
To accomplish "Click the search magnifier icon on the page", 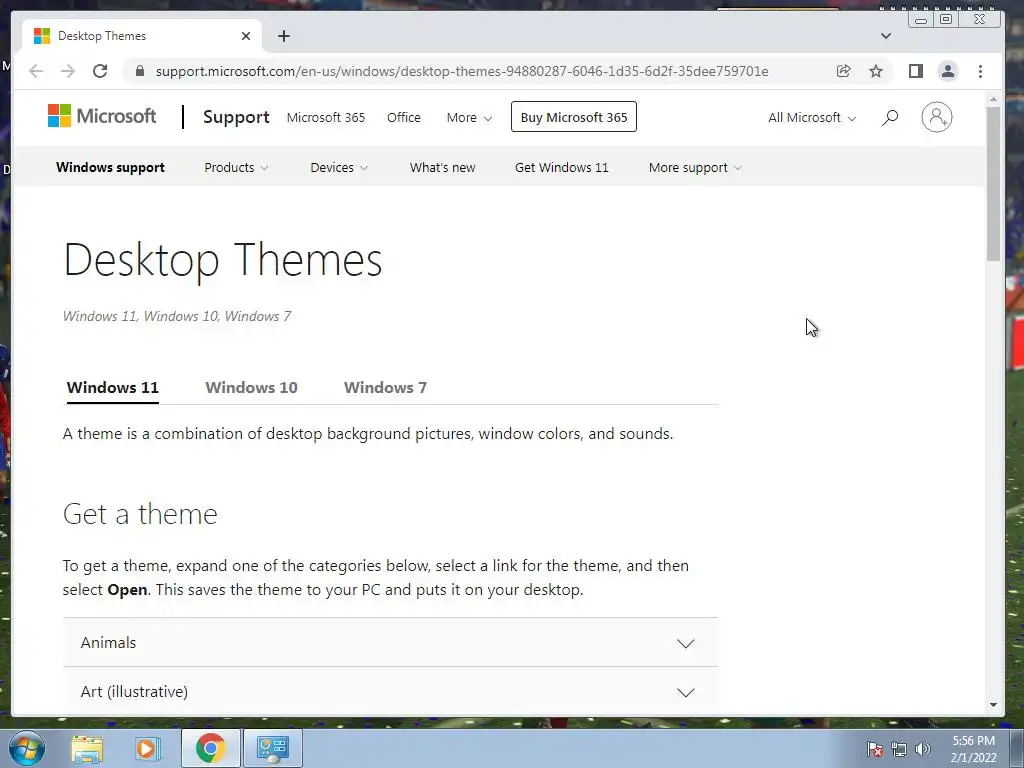I will pyautogui.click(x=889, y=118).
